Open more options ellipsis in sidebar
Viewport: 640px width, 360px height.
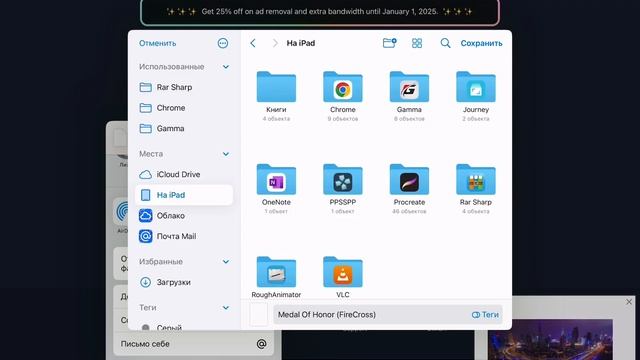[223, 43]
